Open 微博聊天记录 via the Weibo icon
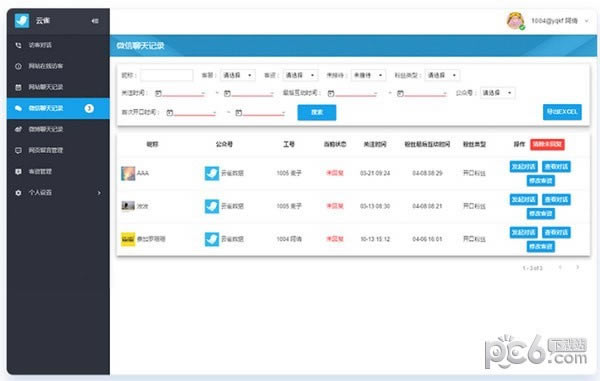This screenshot has width=600, height=381. [18, 129]
